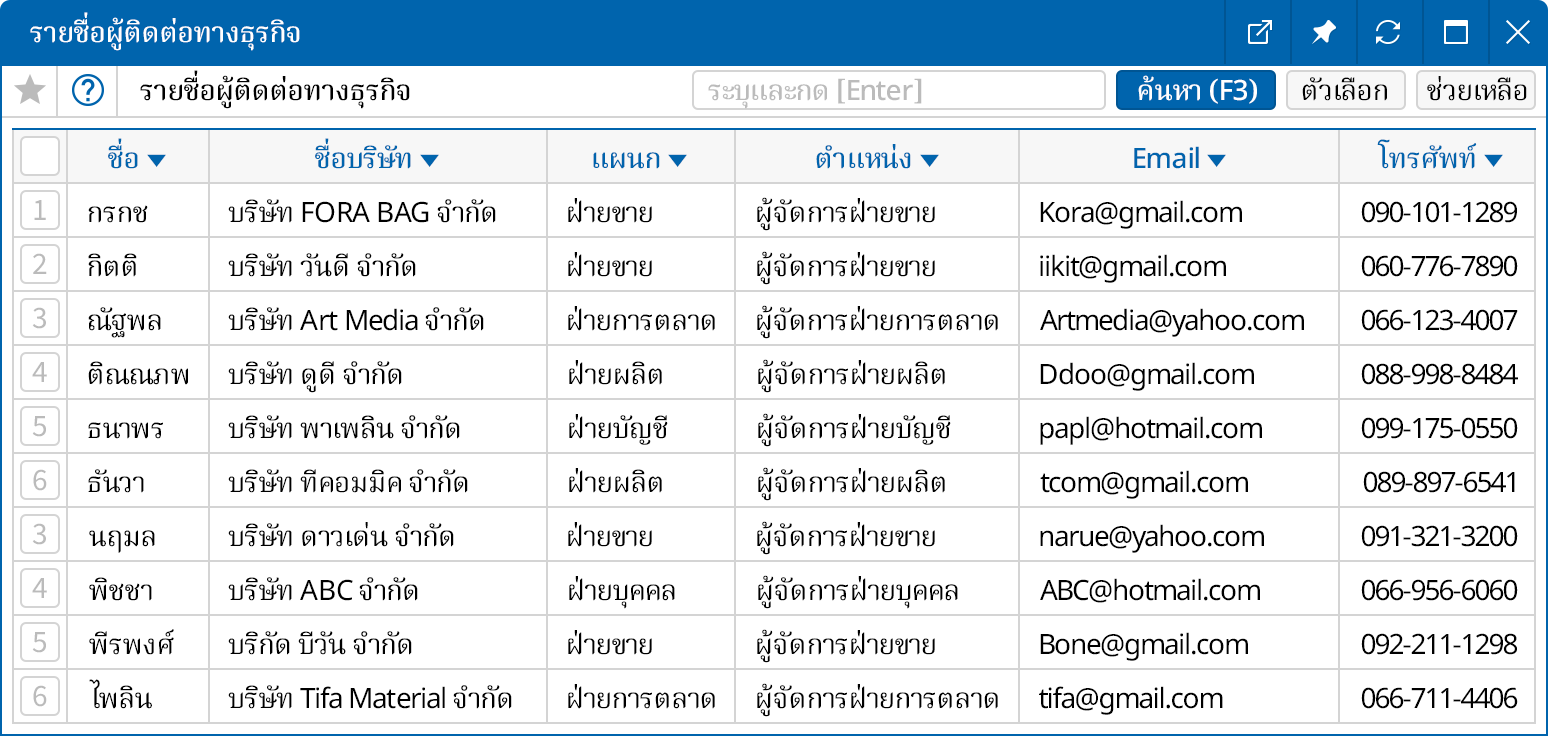Toggle row checkbox for ไพลิน

[40, 697]
